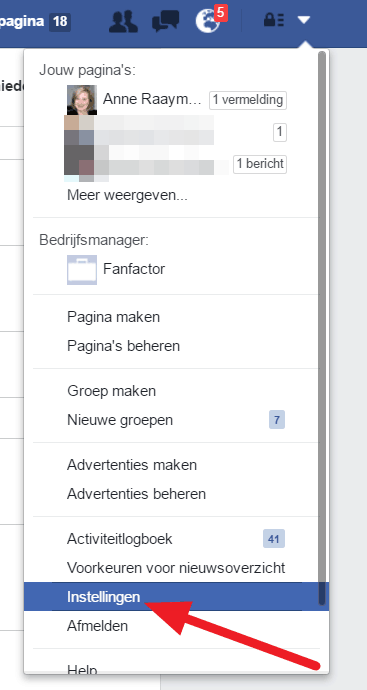367x690 pixels.
Task: Open the notifications globe icon
Action: click(x=208, y=21)
